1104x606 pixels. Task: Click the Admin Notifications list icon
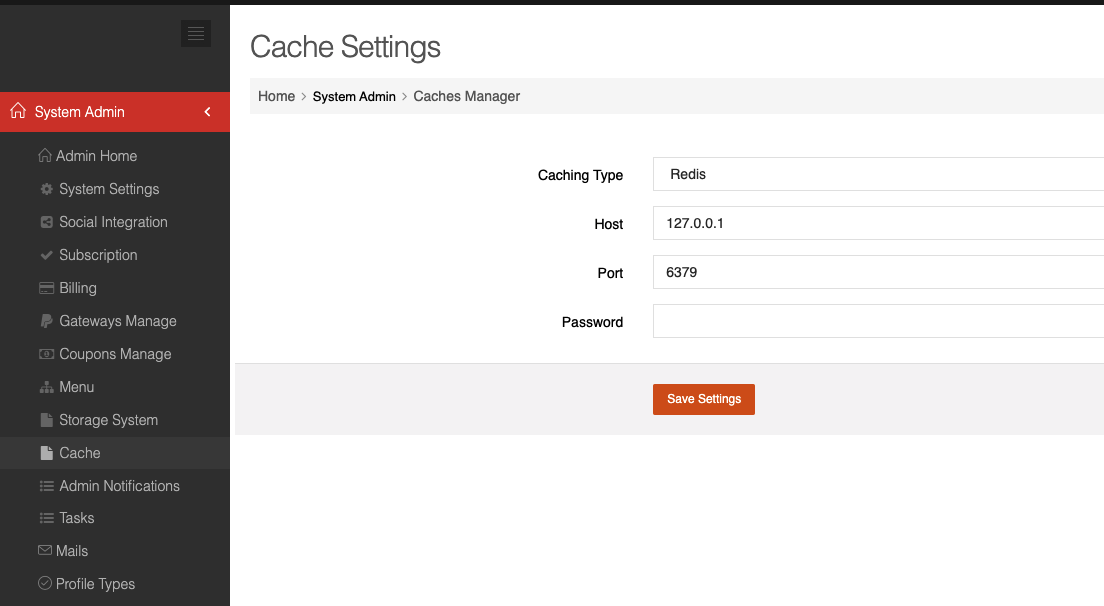click(x=46, y=486)
